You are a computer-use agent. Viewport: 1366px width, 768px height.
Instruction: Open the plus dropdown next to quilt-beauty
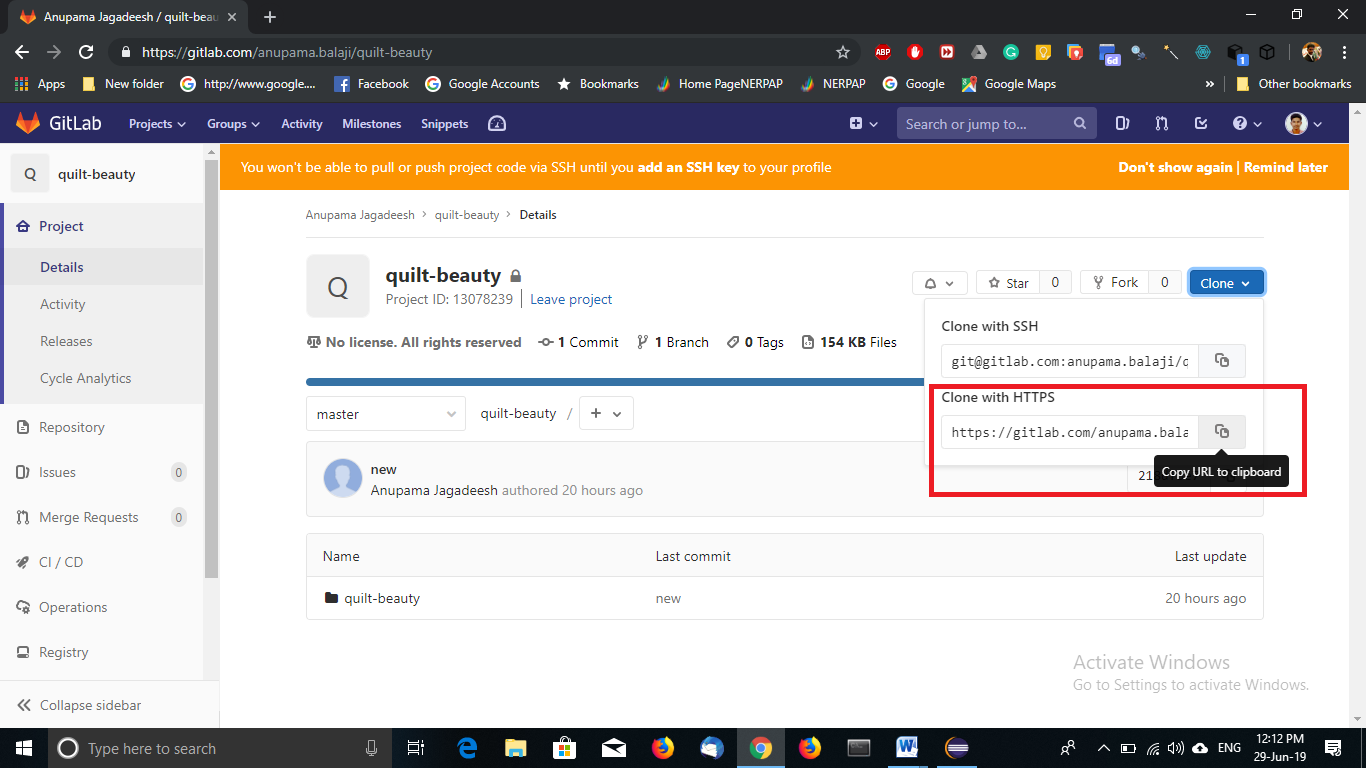point(606,413)
